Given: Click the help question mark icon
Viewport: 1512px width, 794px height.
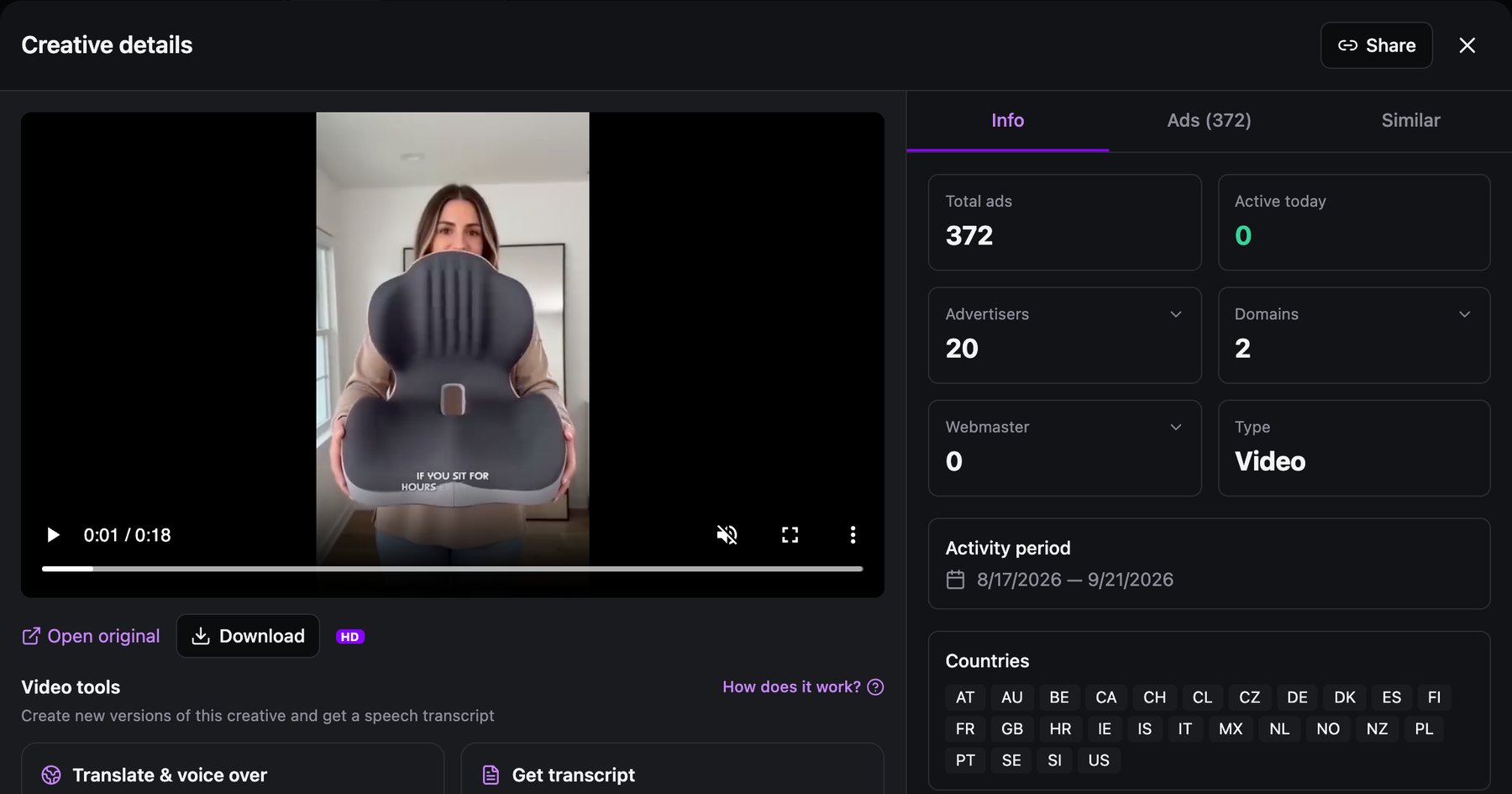Looking at the screenshot, I should [875, 687].
